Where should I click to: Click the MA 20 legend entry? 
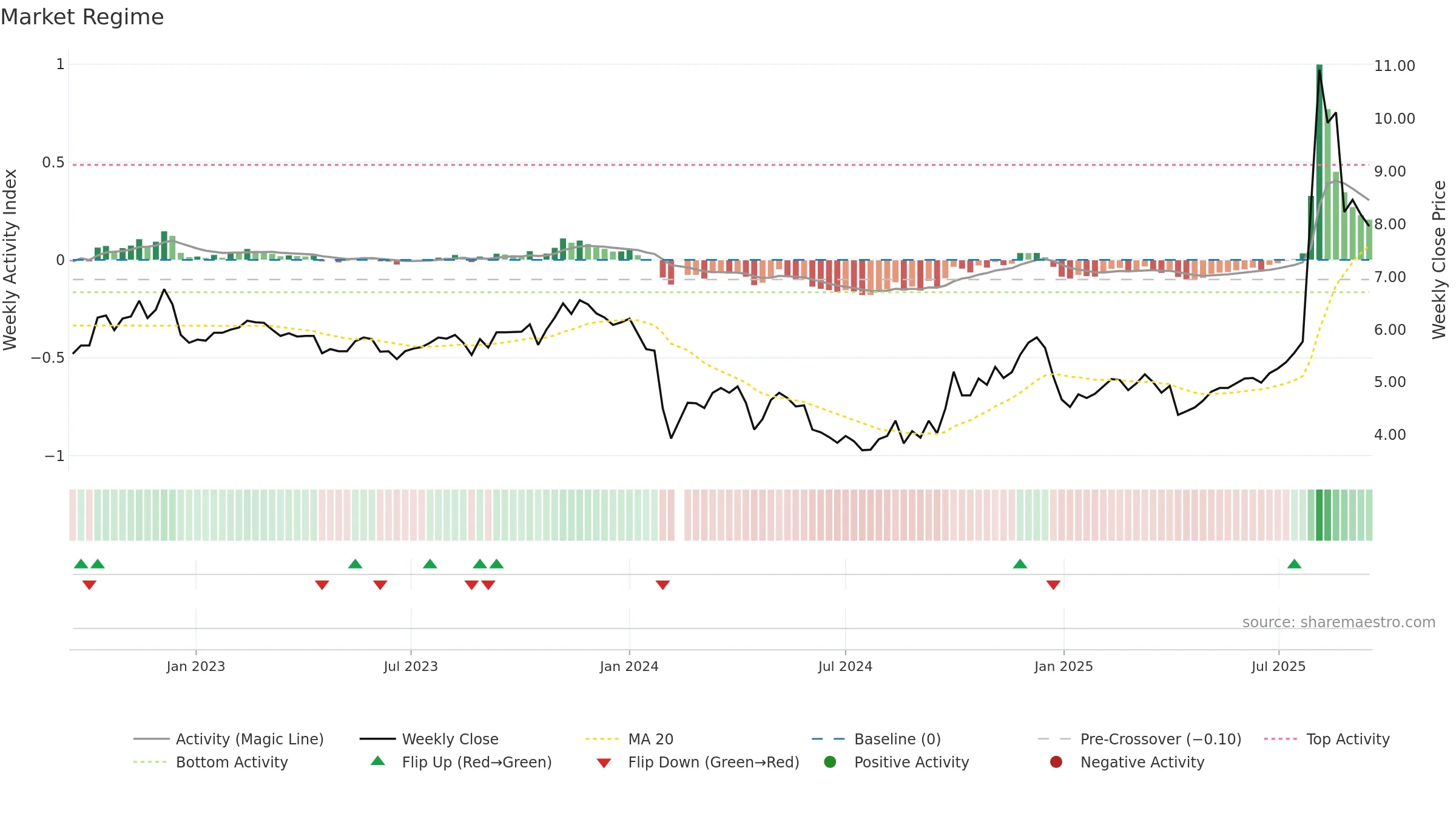coord(629,739)
